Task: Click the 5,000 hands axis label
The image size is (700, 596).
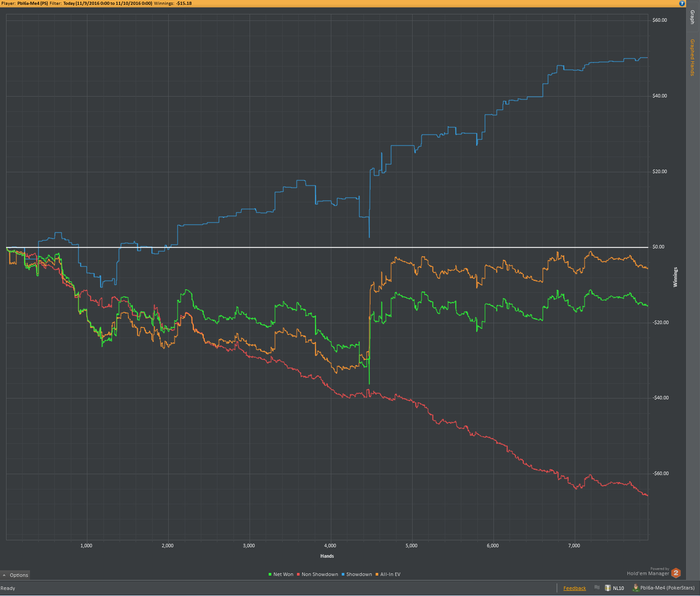Action: click(x=411, y=546)
